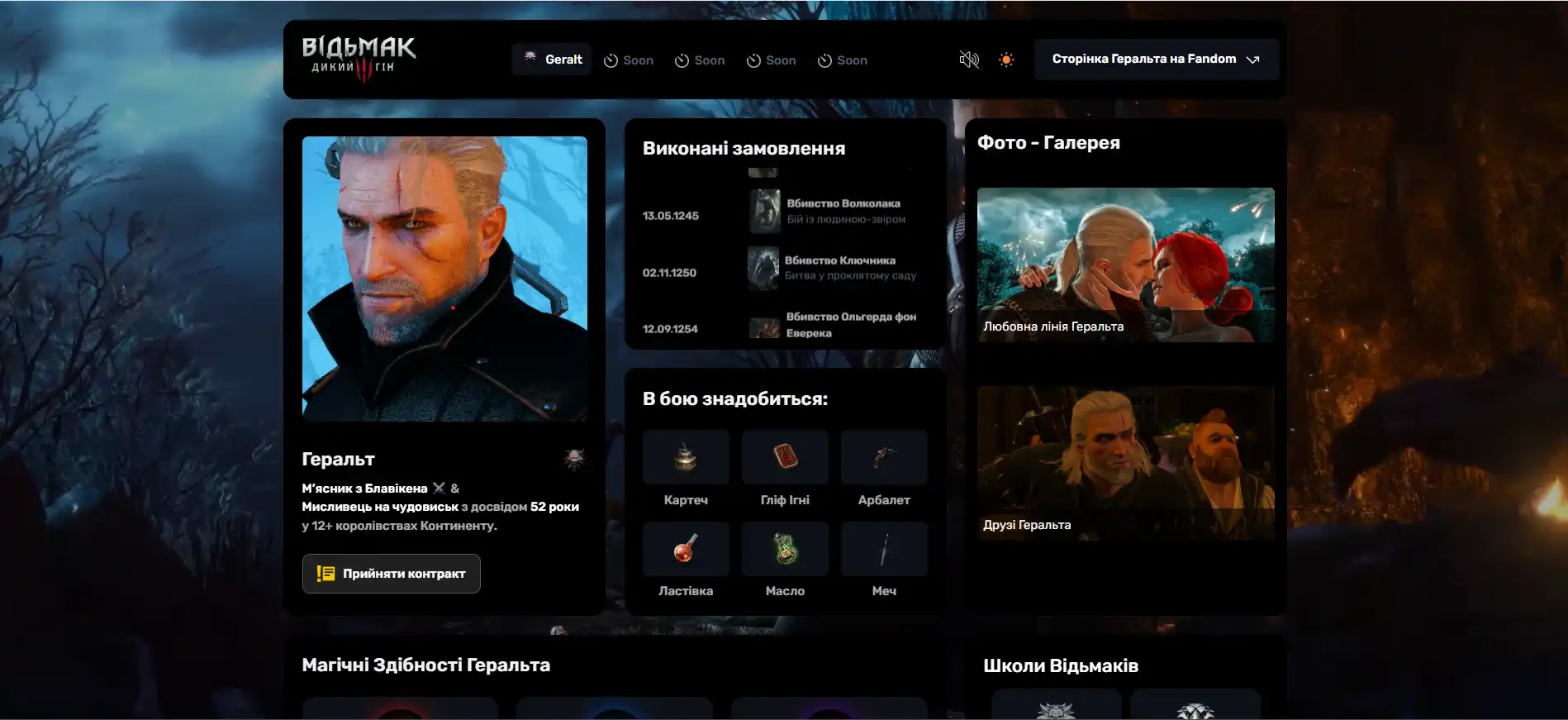Choose the Меч sword icon
The image size is (1568, 720).
click(884, 549)
